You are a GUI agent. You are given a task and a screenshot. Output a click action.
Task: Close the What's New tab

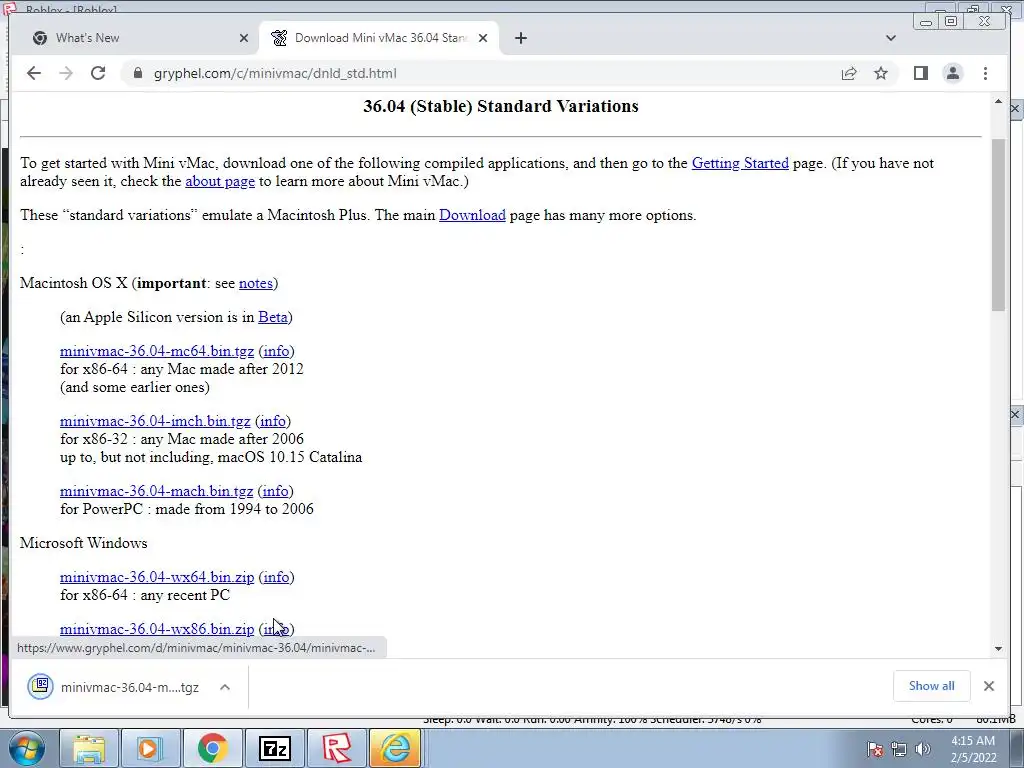(244, 38)
